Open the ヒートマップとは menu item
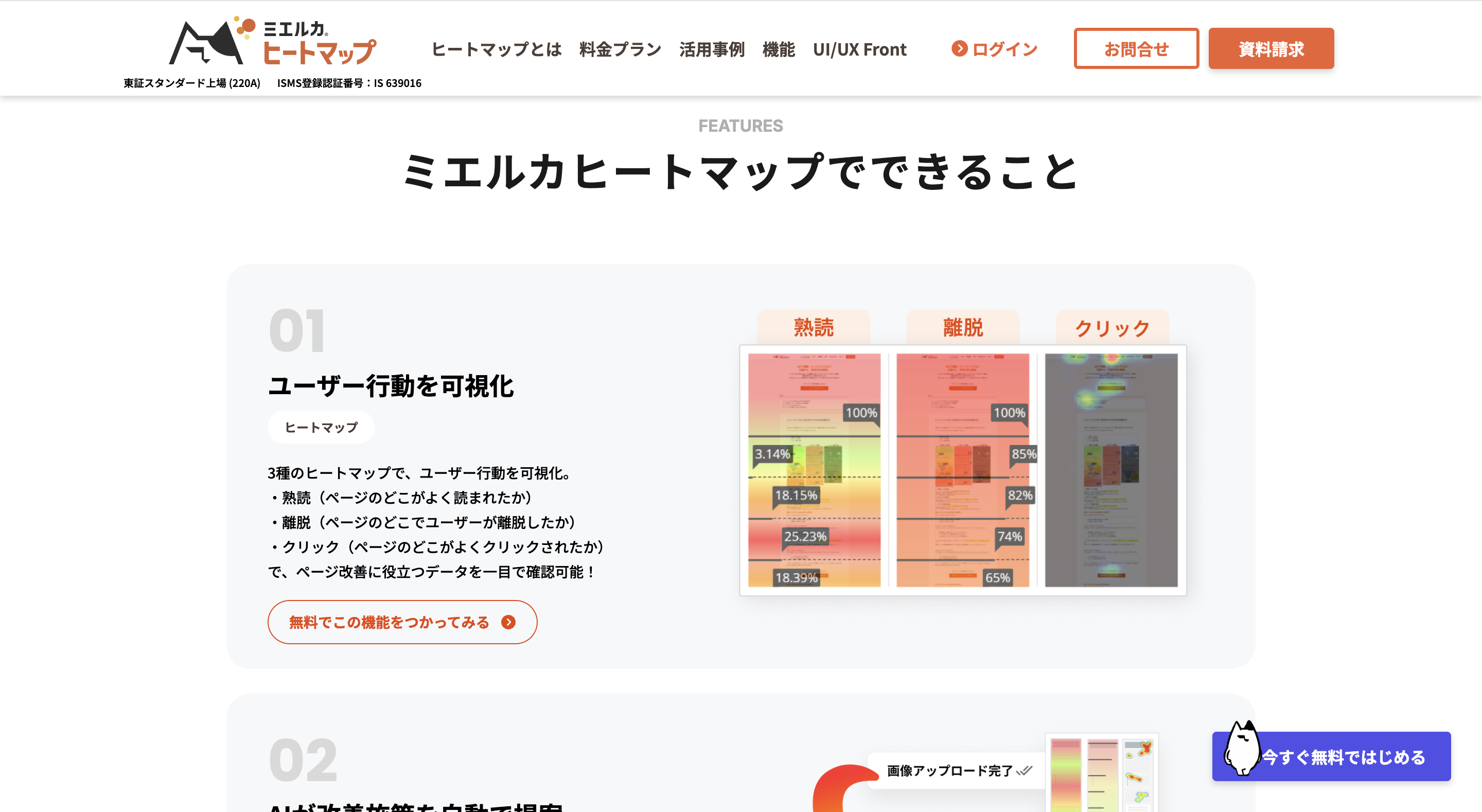 (x=497, y=49)
